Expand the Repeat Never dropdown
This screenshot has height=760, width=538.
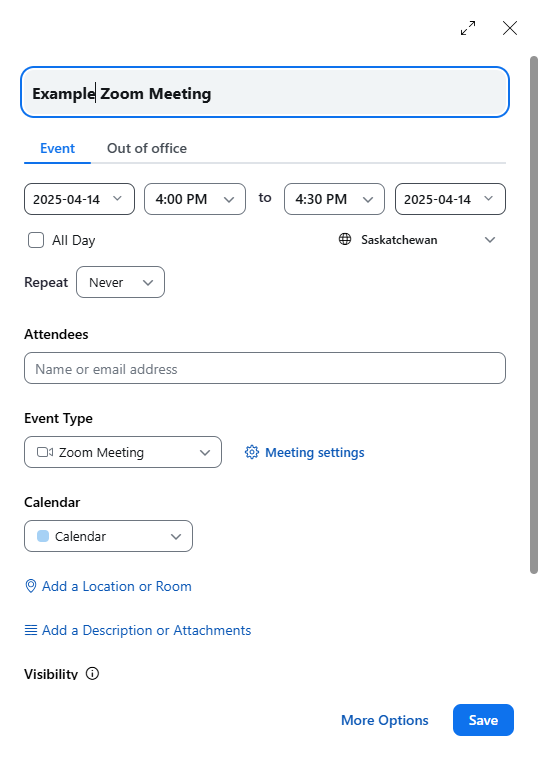120,282
